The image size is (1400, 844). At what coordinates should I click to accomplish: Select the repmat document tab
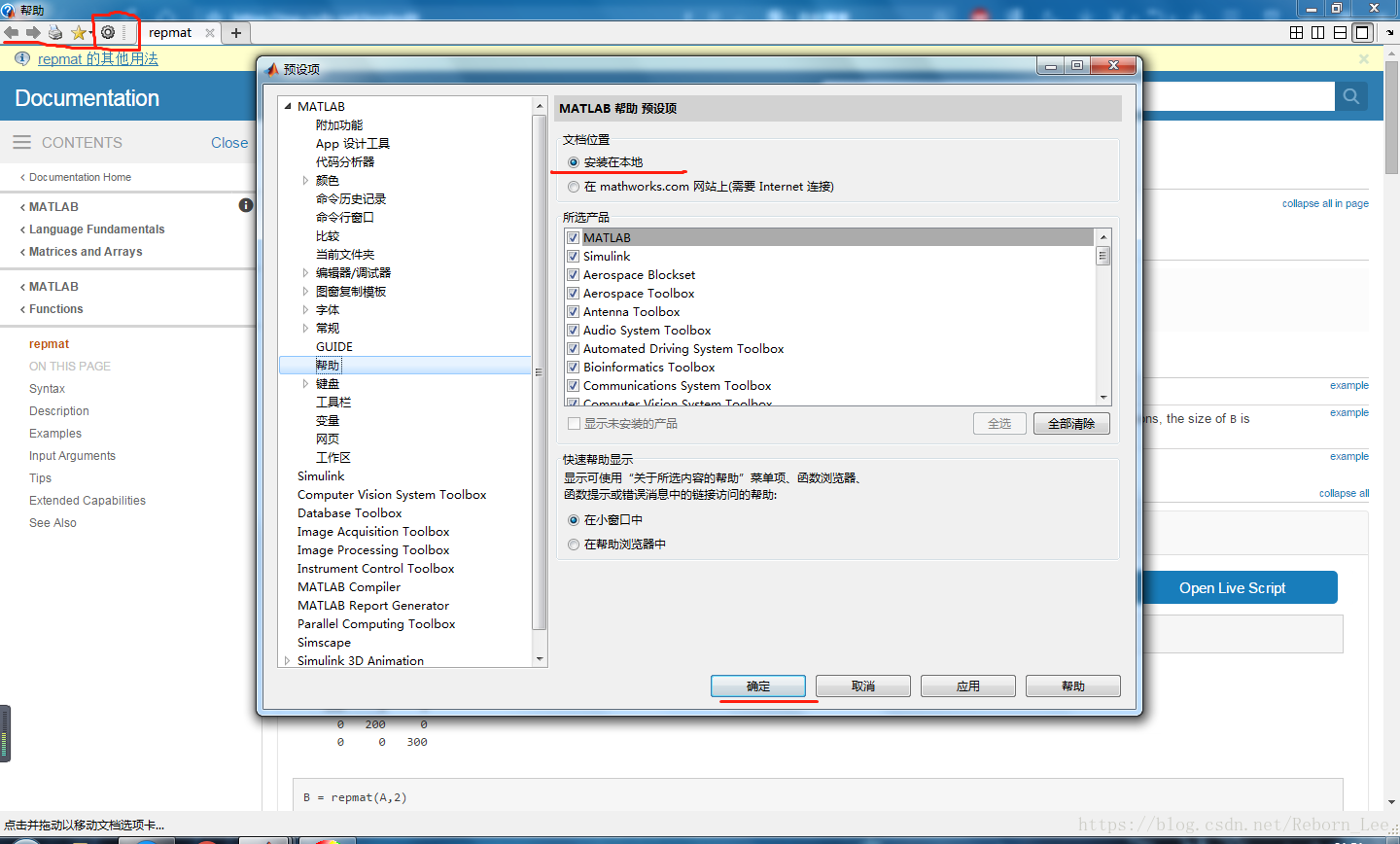click(x=170, y=32)
